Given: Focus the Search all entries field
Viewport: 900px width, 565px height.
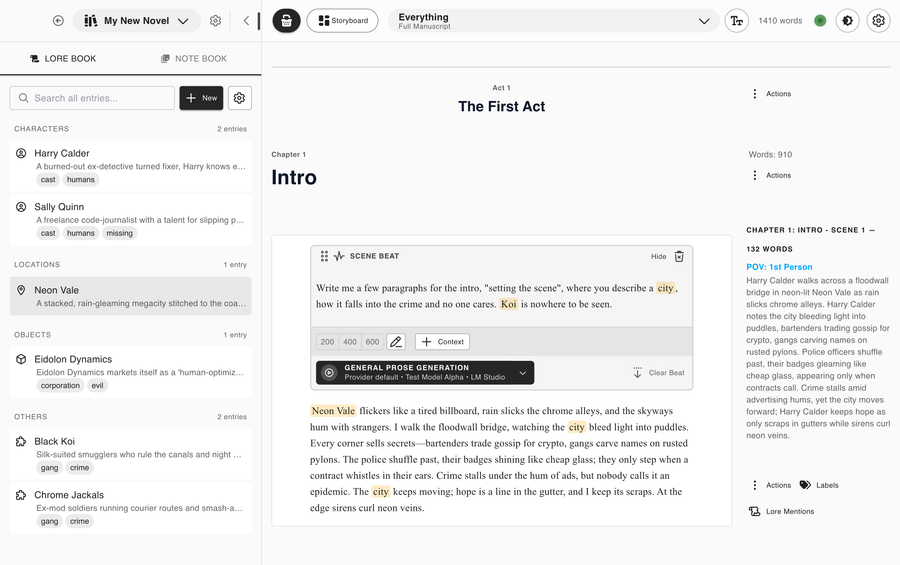Looking at the screenshot, I should point(92,98).
